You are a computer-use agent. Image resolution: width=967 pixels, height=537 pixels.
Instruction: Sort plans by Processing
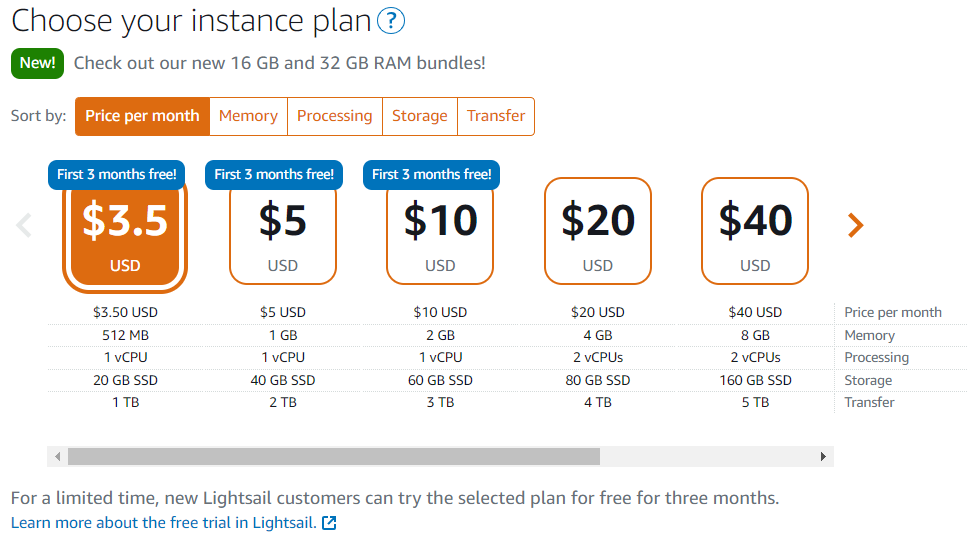tap(335, 116)
